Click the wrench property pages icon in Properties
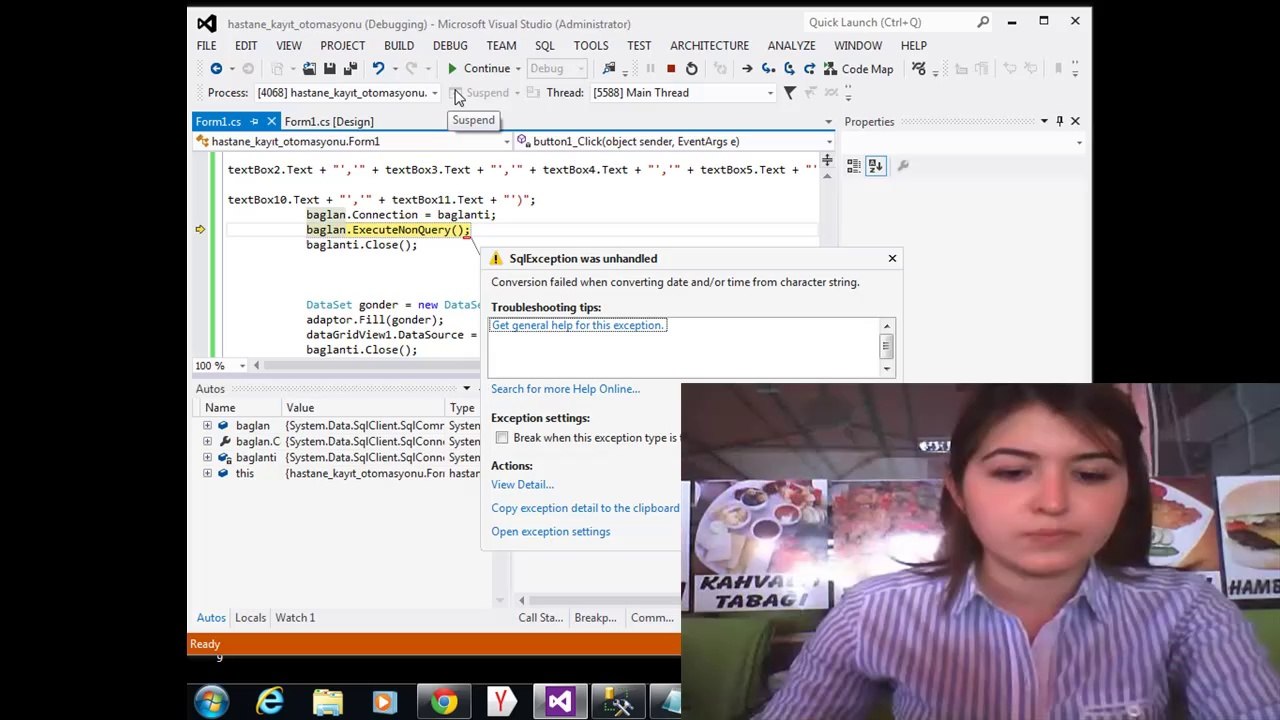1280x720 pixels. (902, 166)
